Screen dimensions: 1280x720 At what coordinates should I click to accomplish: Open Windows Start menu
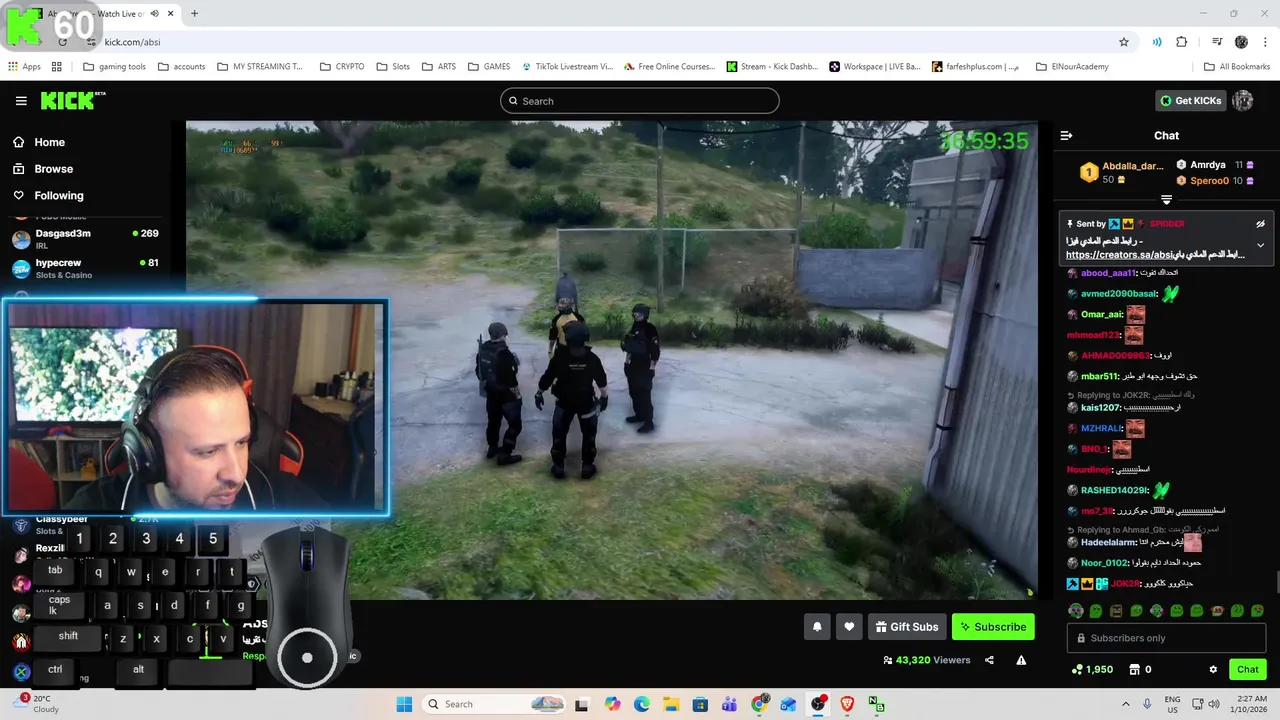point(404,704)
